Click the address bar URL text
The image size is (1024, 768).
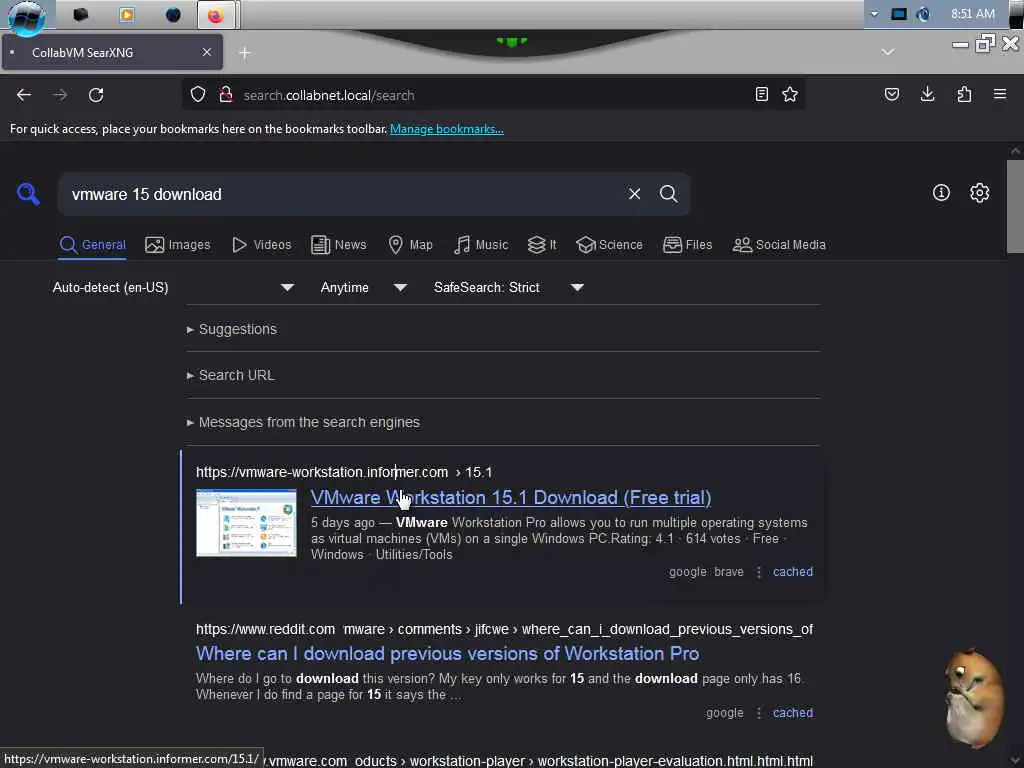coord(329,95)
